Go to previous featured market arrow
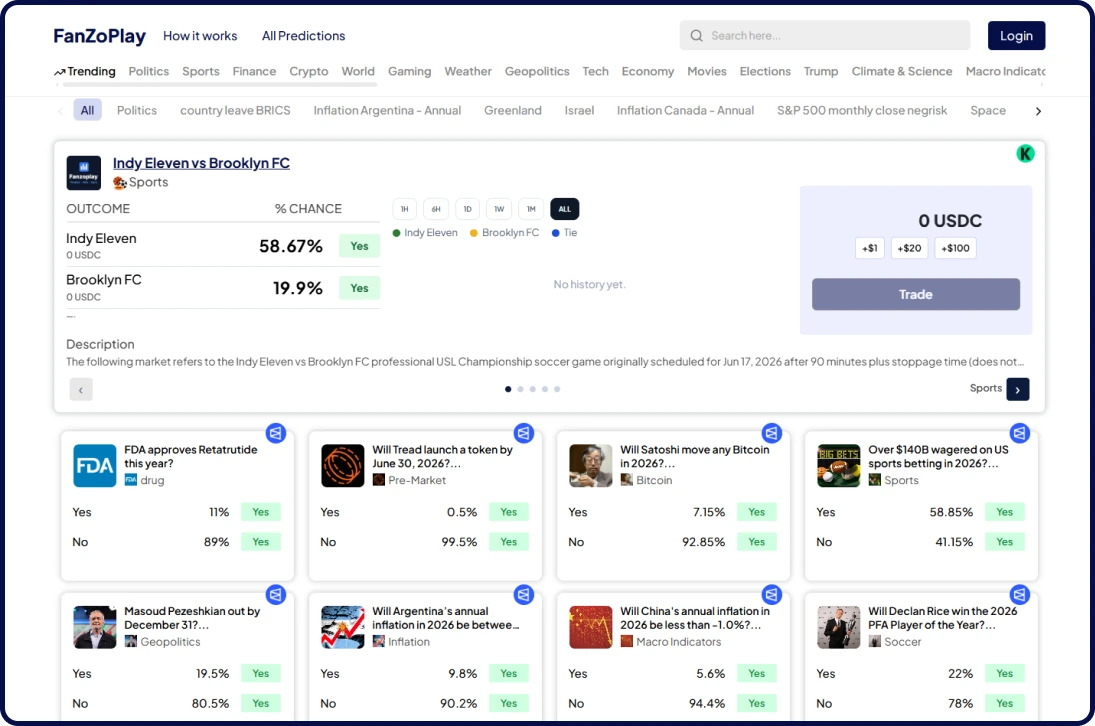The image size is (1095, 726). pyautogui.click(x=81, y=390)
